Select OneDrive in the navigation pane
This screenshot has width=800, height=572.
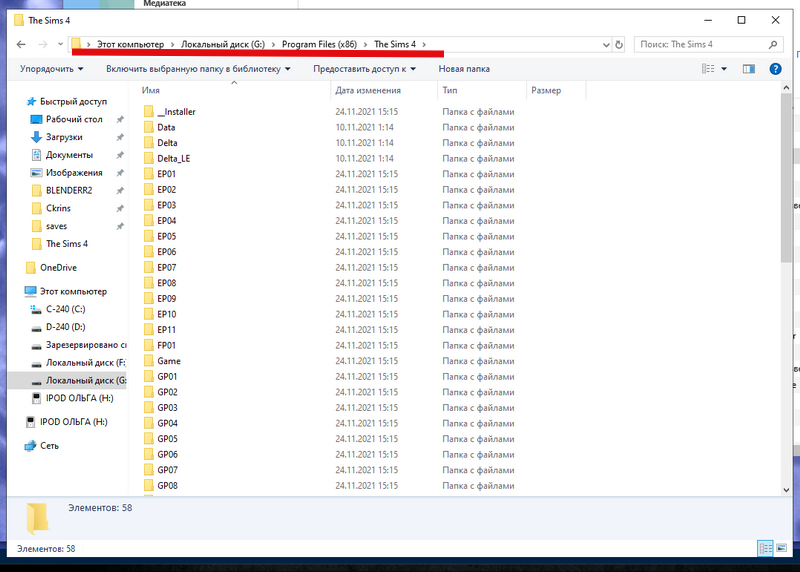pos(58,267)
